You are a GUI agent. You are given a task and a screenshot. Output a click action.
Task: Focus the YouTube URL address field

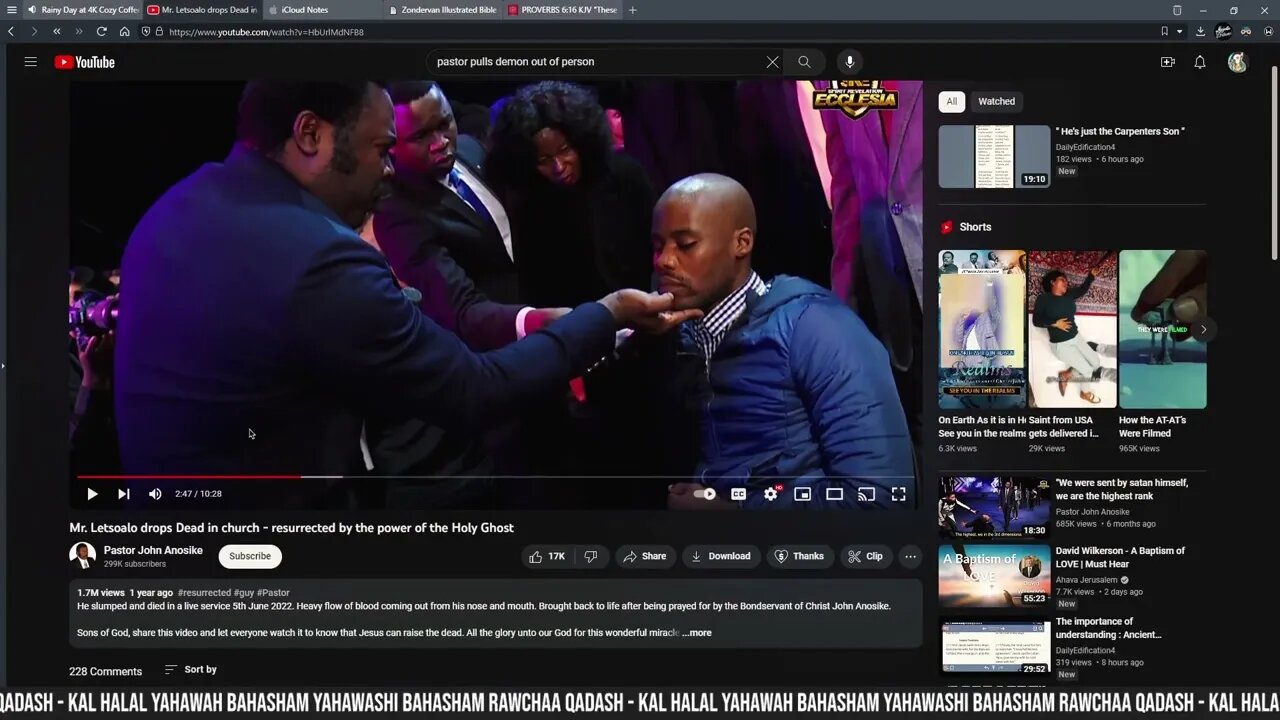pyautogui.click(x=266, y=32)
